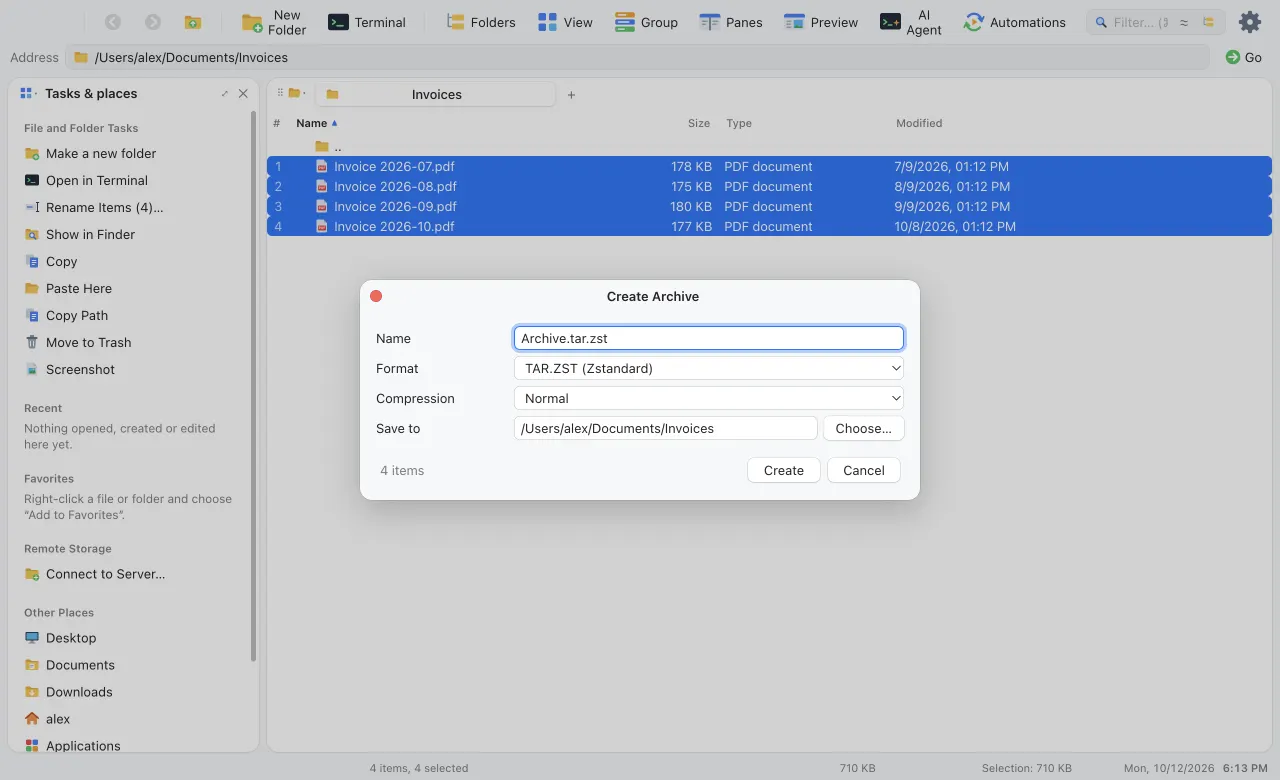
Task: Choose Rename Items (4)... in the sidebar
Action: tap(94, 207)
